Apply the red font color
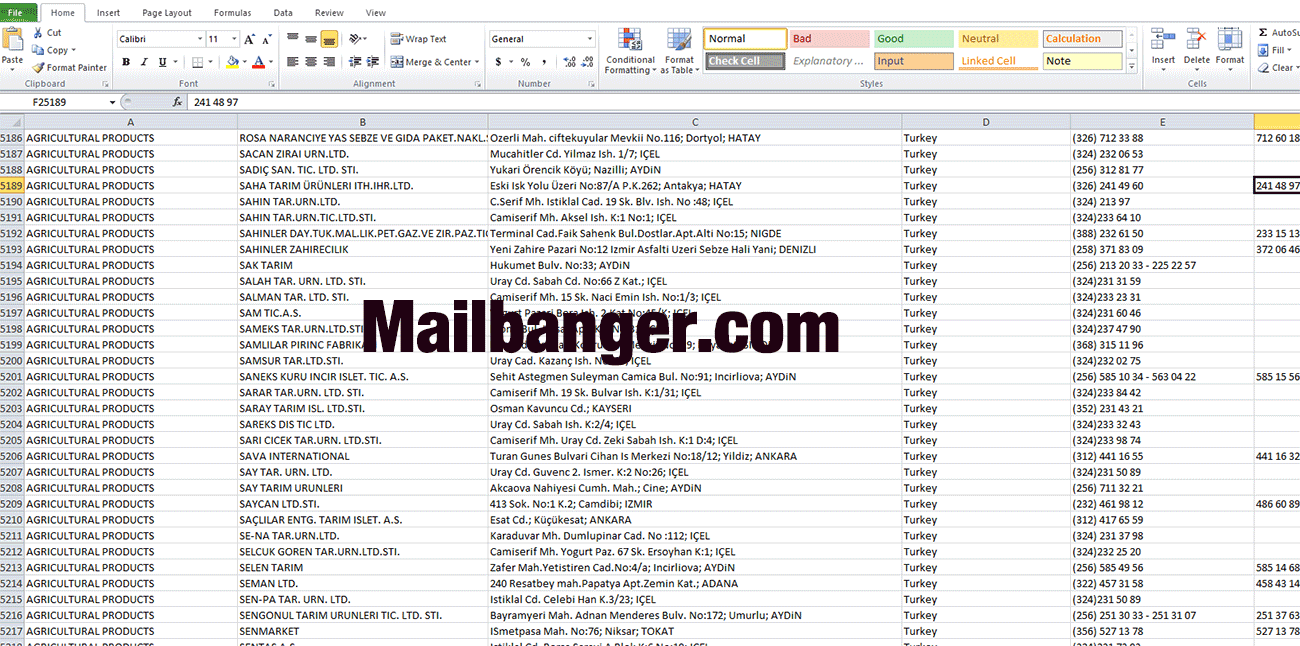The image size is (1300, 646). (x=258, y=62)
